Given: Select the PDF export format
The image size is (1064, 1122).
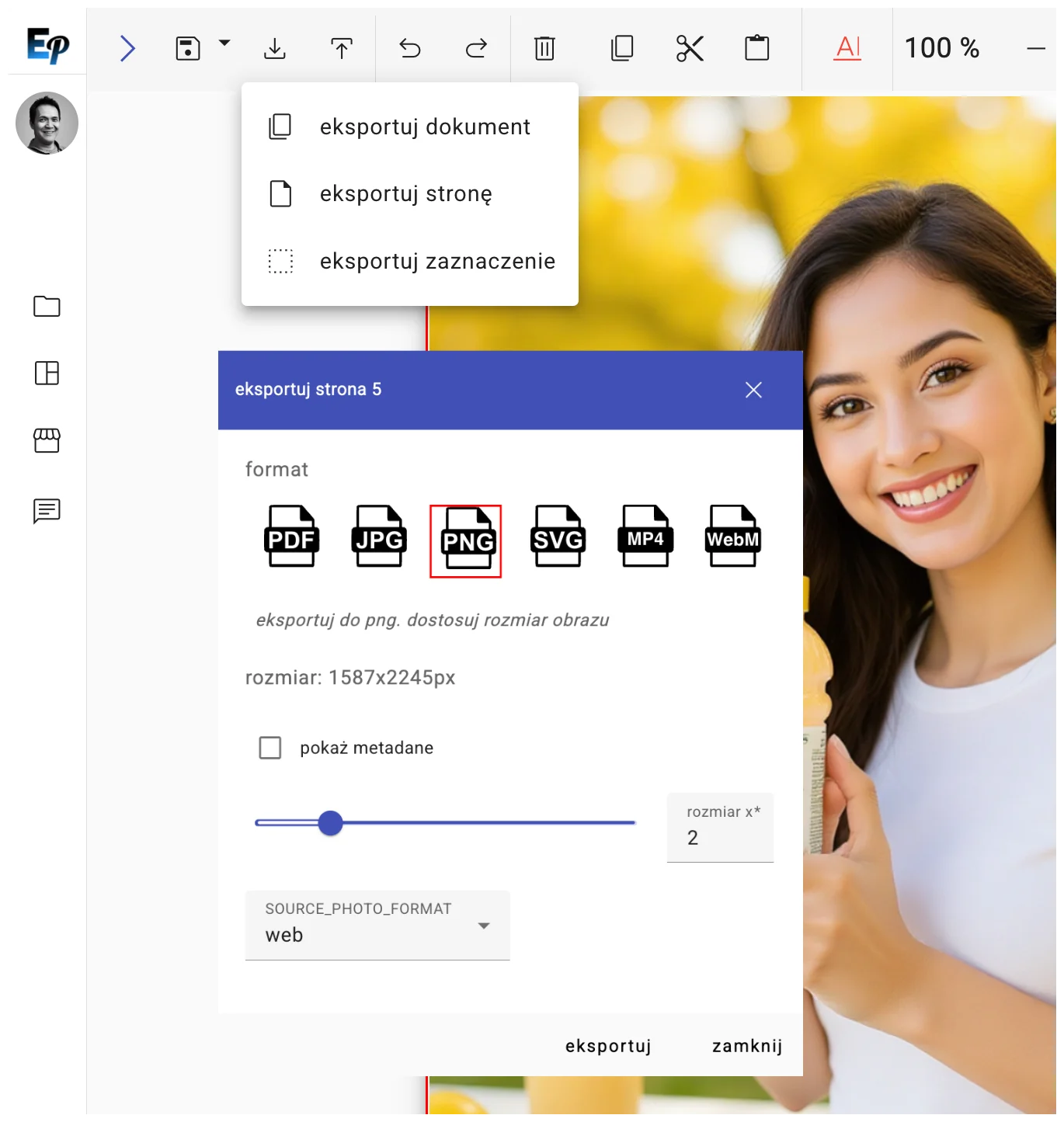Looking at the screenshot, I should tap(291, 537).
